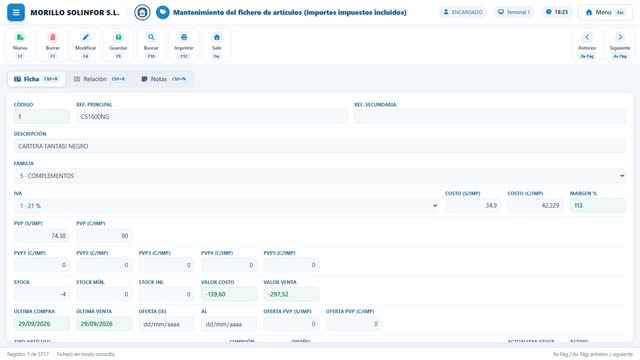Click the Última Compra date field
This screenshot has width=640, height=360.
point(42,324)
